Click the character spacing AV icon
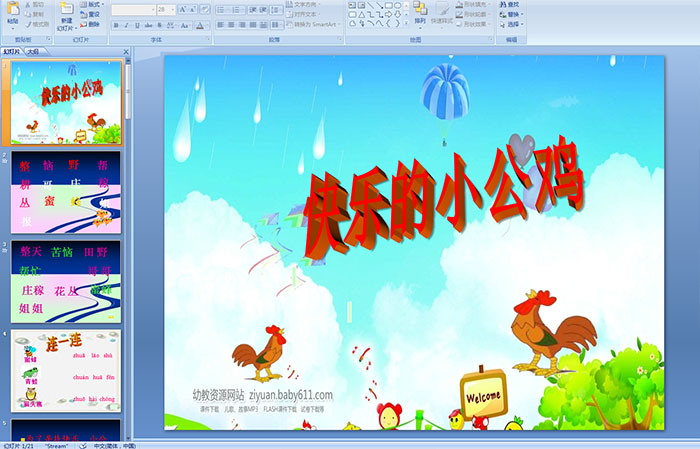 coord(171,25)
